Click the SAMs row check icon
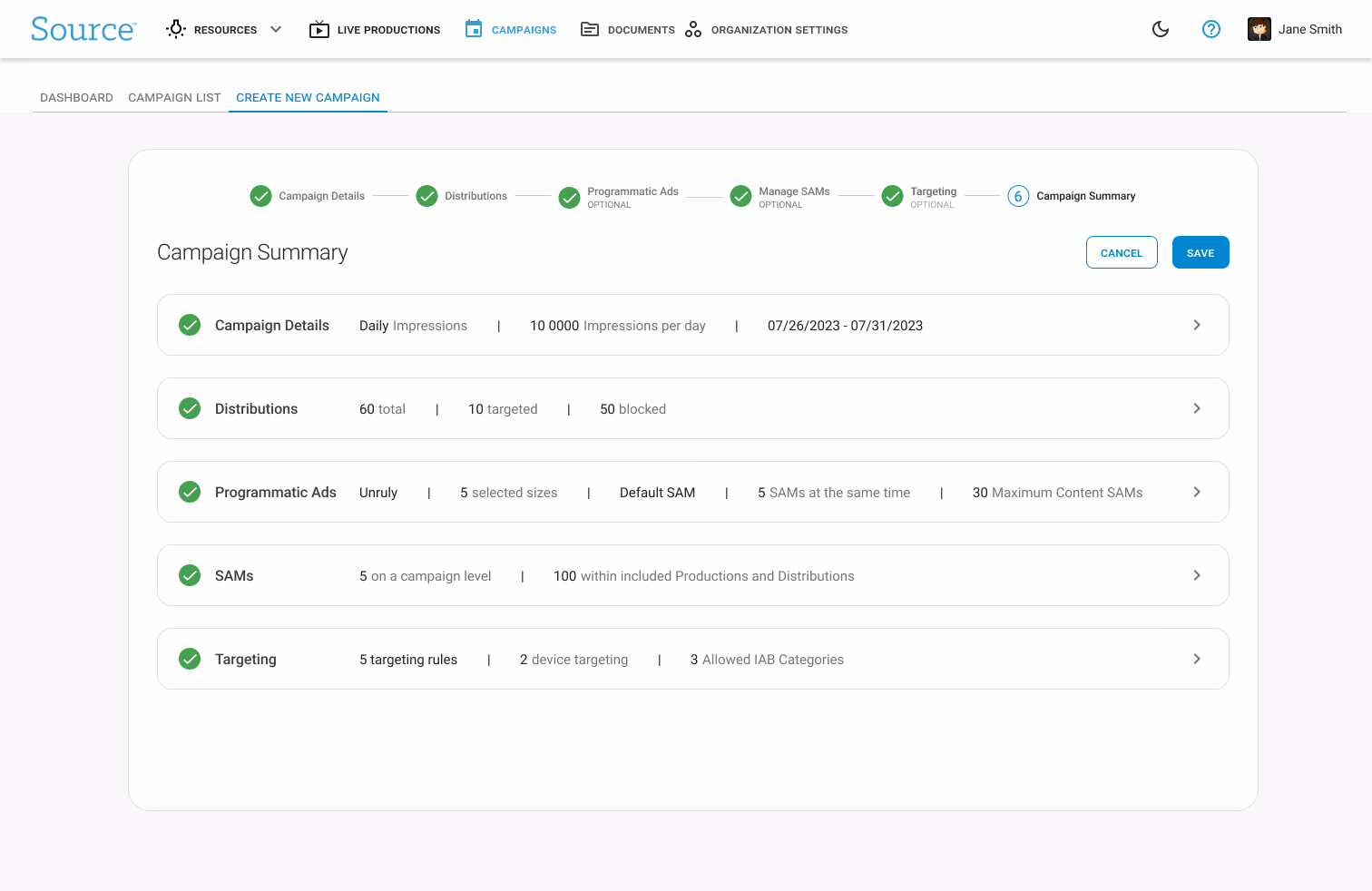This screenshot has width=1372, height=891. pyautogui.click(x=190, y=575)
